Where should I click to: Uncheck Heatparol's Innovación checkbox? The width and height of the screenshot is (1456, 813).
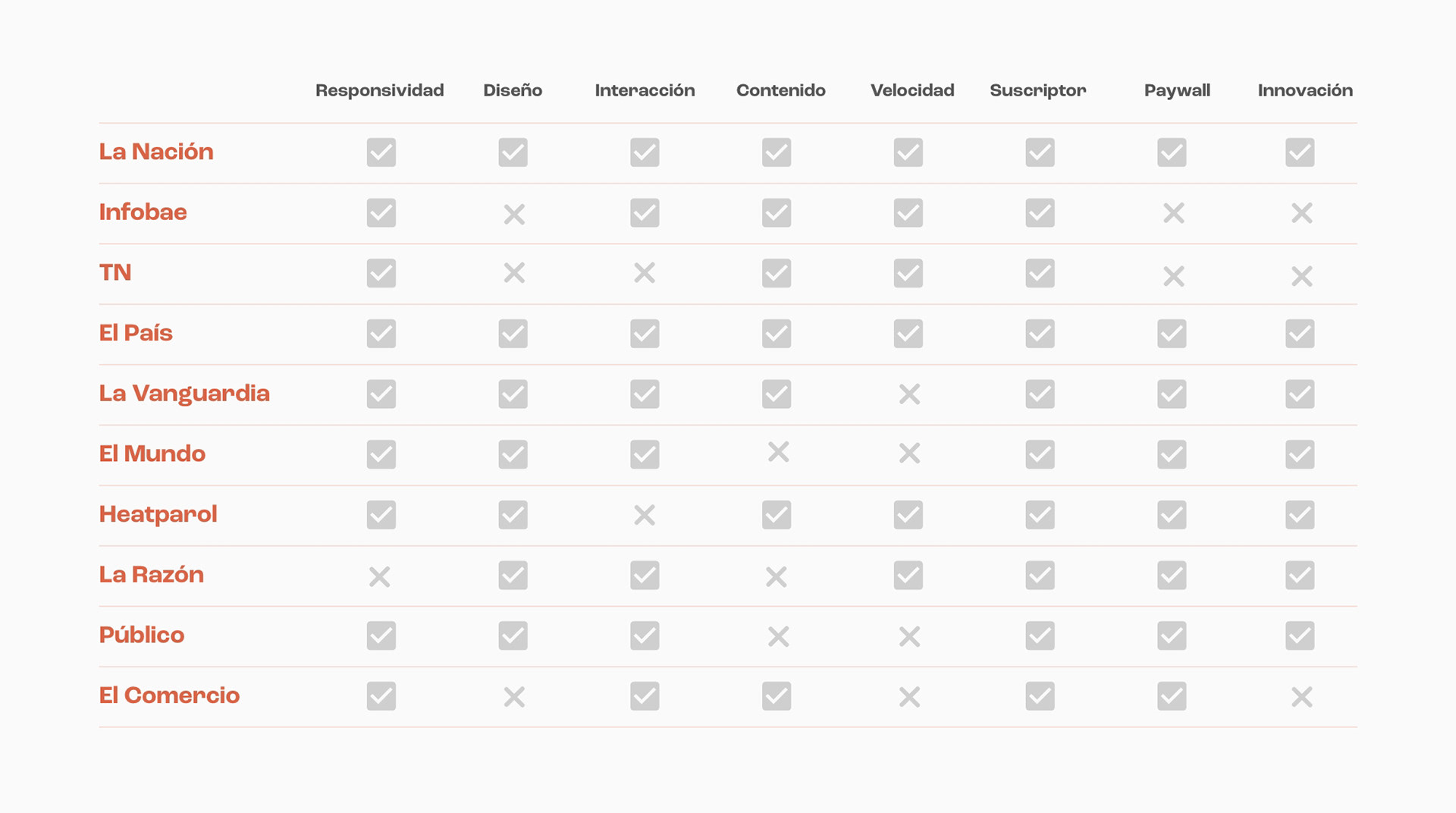pos(1300,515)
